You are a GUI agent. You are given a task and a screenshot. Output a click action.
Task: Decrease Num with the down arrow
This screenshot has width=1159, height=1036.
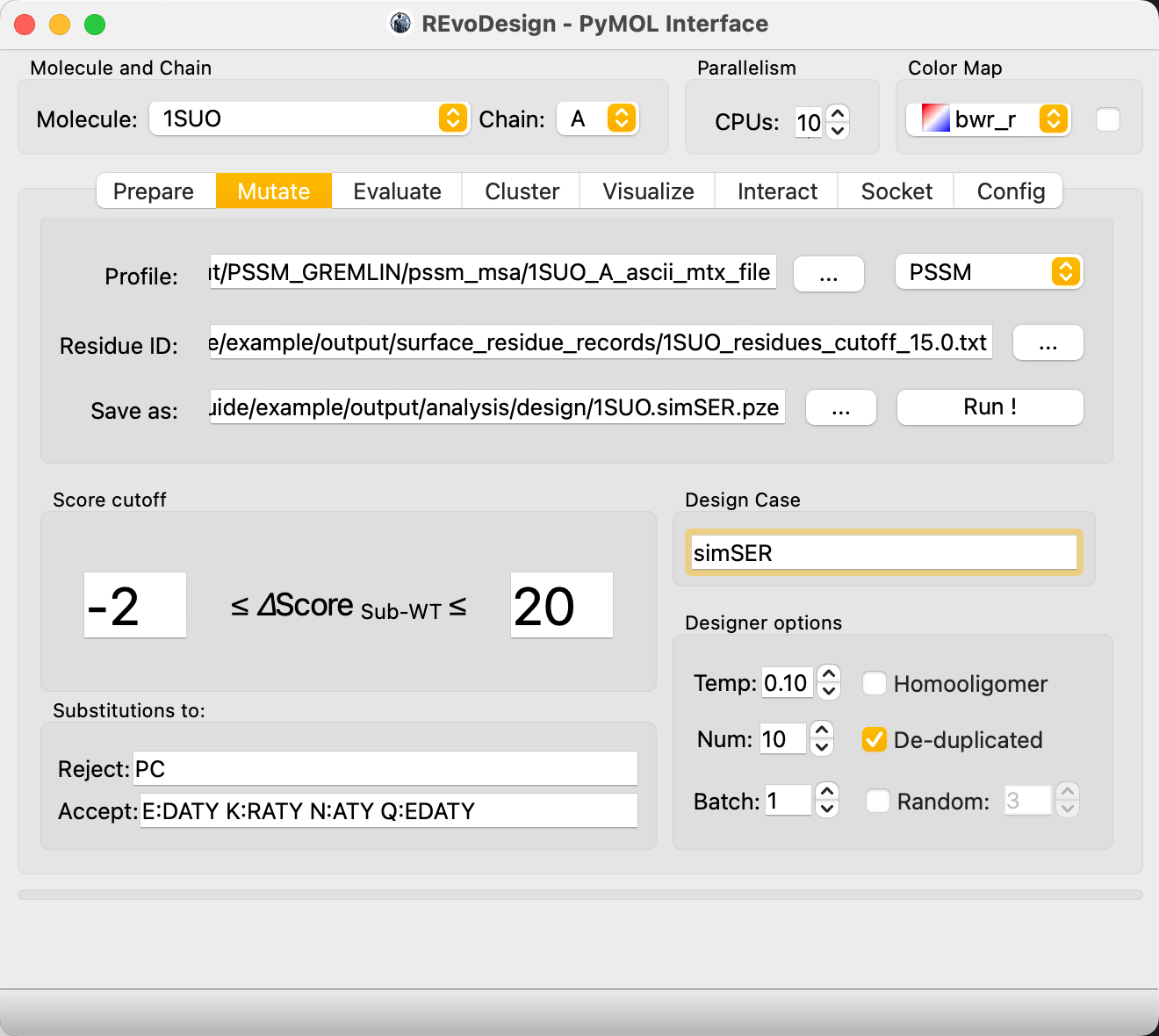pos(822,747)
